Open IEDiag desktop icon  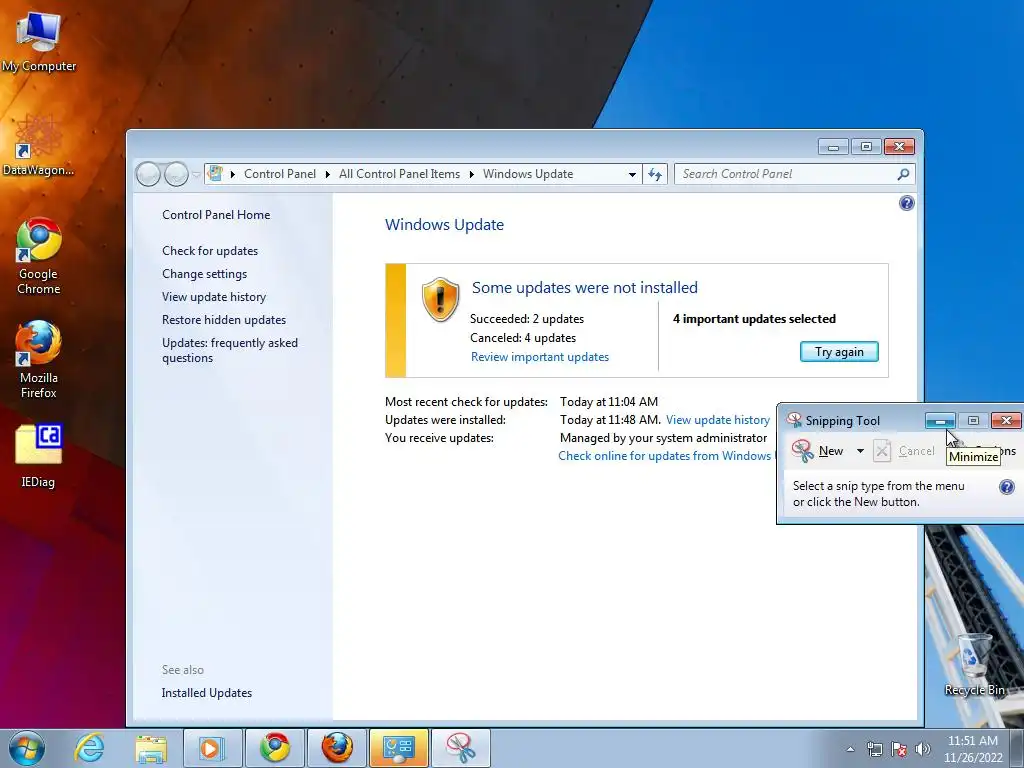39,456
